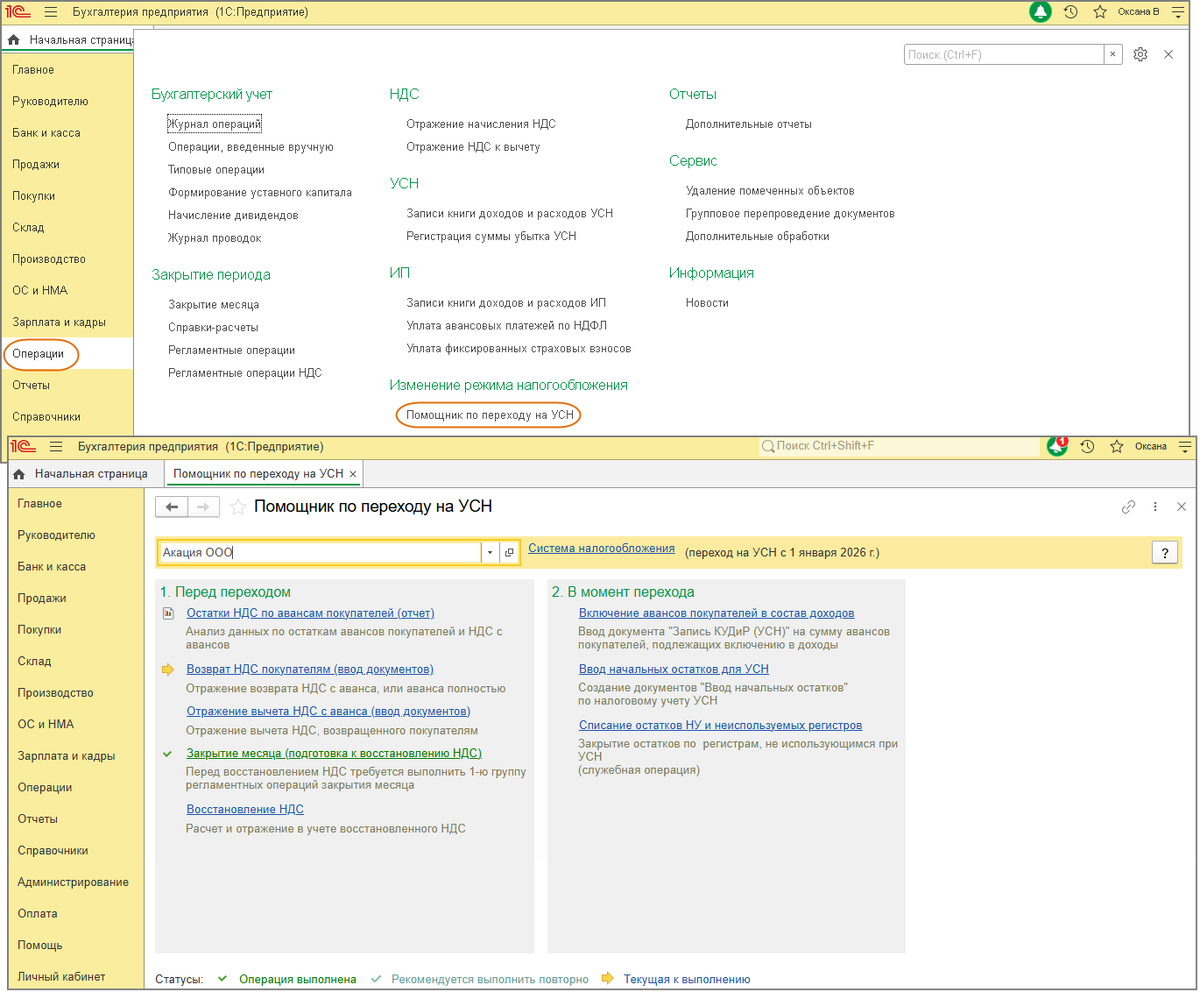Click notification bell with badge in the lower window
The height and width of the screenshot is (992, 1200).
pyautogui.click(x=1057, y=446)
